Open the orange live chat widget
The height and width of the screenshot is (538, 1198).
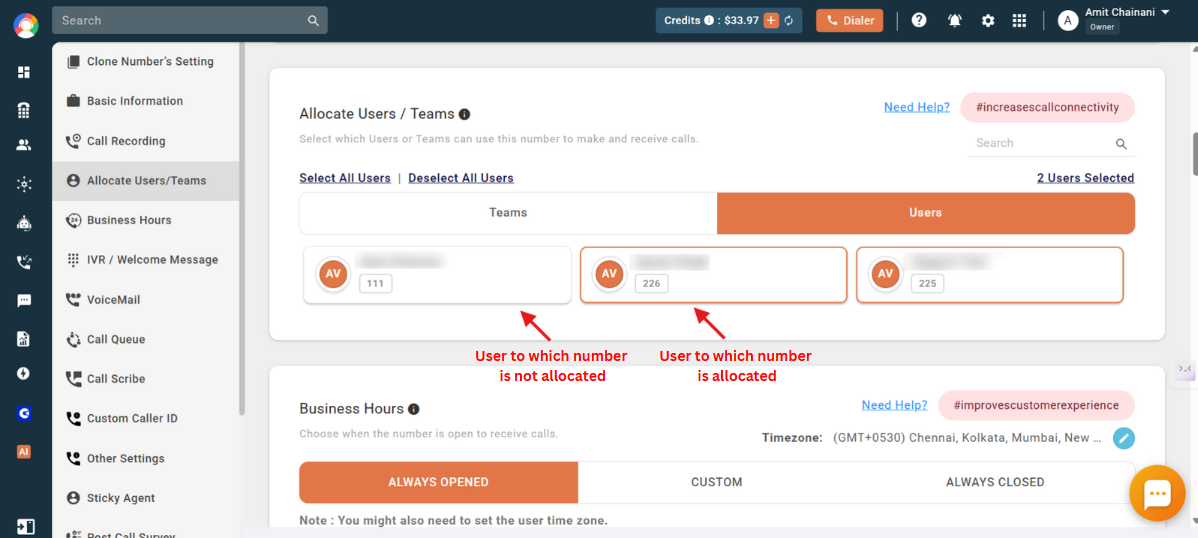[x=1158, y=494]
